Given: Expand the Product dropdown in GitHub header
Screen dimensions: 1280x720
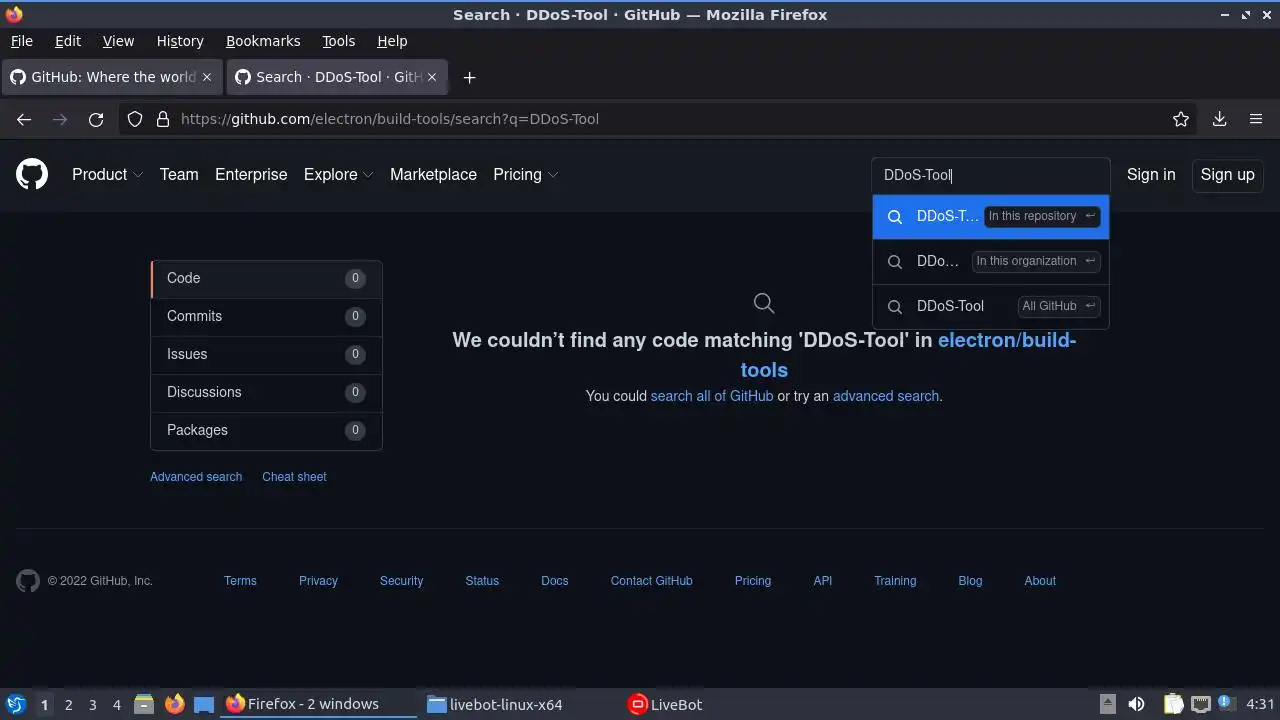Looking at the screenshot, I should tap(107, 174).
